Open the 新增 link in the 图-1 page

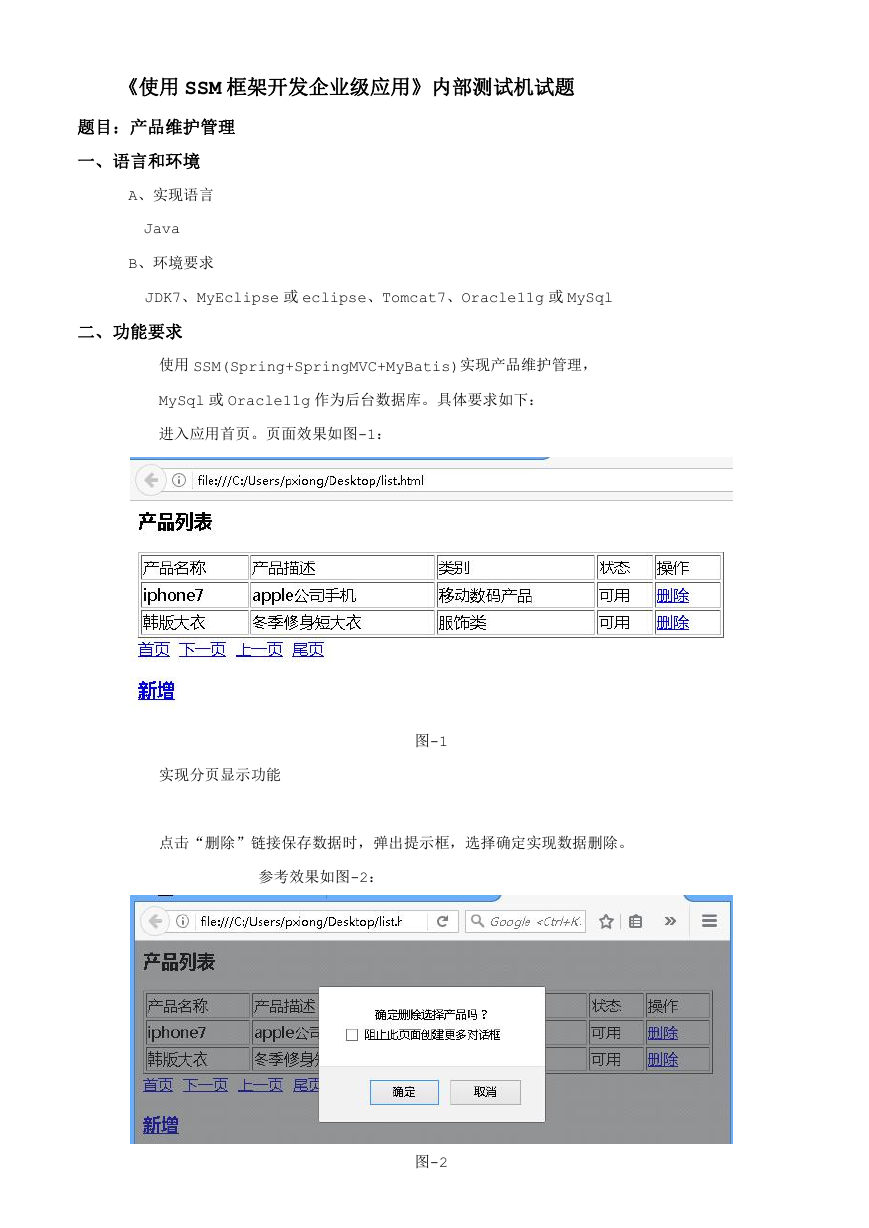coord(156,691)
